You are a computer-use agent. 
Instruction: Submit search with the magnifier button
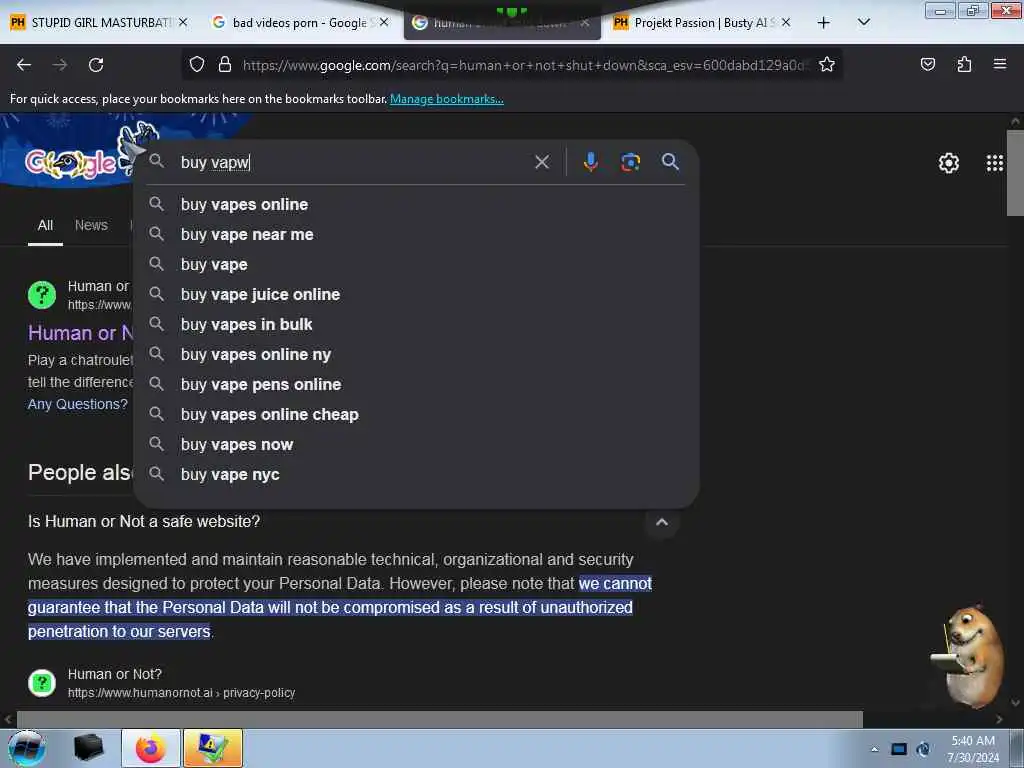pos(670,161)
